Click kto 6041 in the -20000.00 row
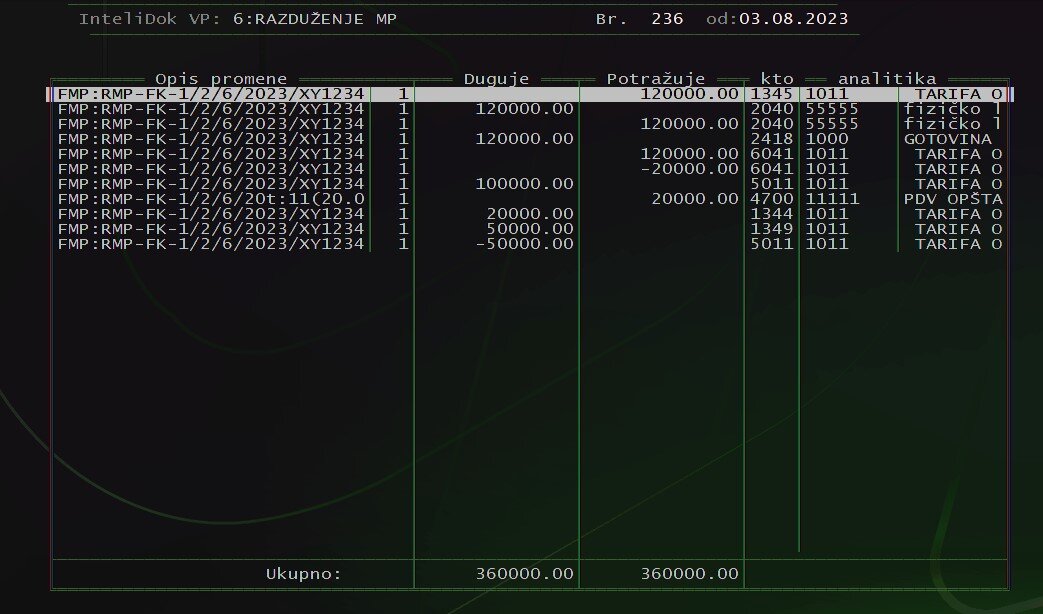Image resolution: width=1043 pixels, height=614 pixels. coord(772,169)
